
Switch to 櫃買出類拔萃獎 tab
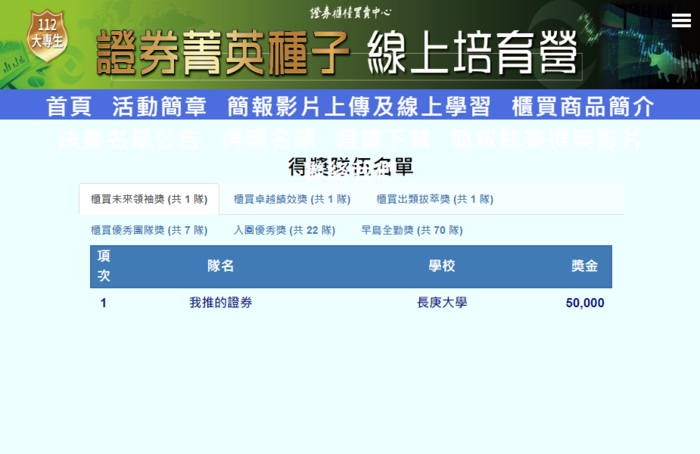pyautogui.click(x=435, y=199)
